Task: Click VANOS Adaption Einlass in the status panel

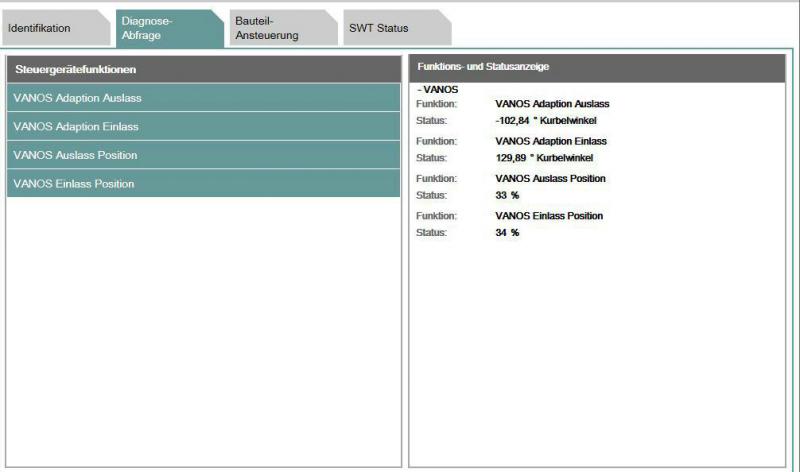Action: click(x=551, y=141)
